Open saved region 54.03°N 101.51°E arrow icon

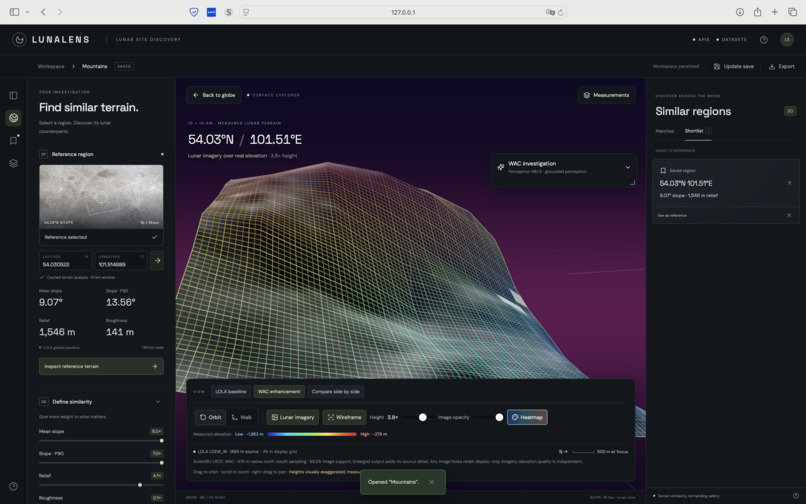(x=789, y=183)
